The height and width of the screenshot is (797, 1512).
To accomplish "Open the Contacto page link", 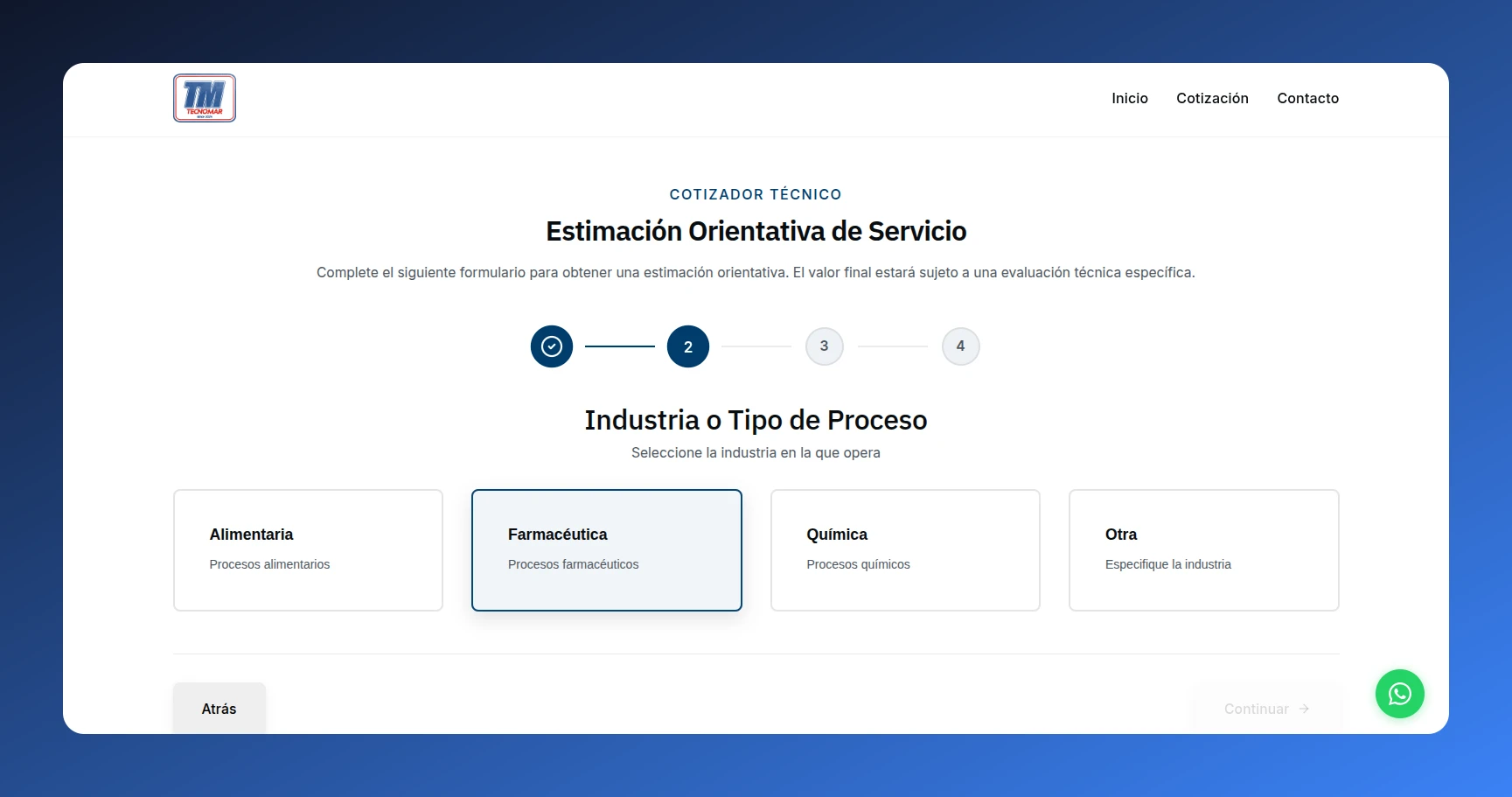I will point(1308,98).
